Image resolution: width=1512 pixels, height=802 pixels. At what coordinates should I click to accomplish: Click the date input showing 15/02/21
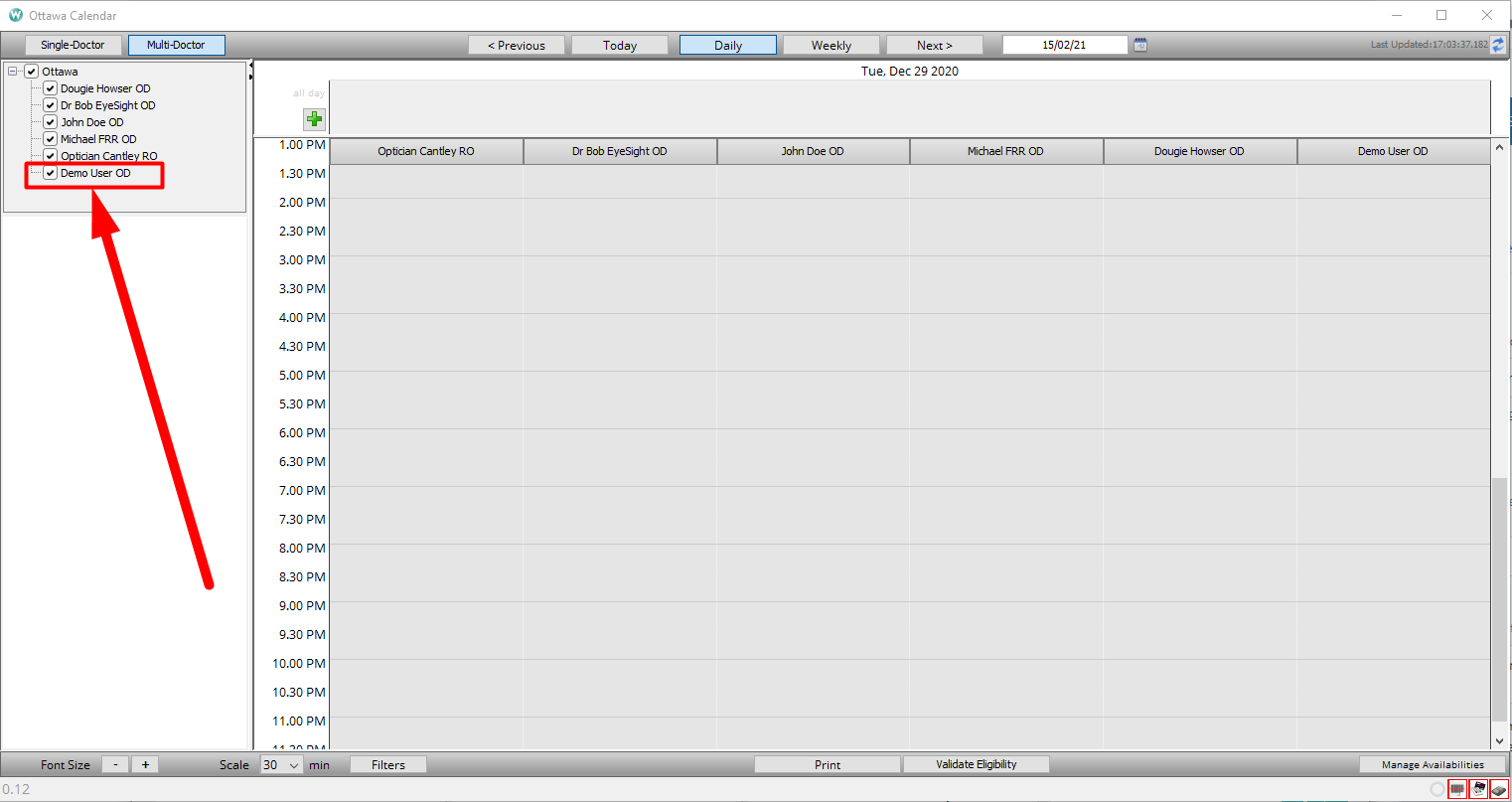pyautogui.click(x=1065, y=44)
